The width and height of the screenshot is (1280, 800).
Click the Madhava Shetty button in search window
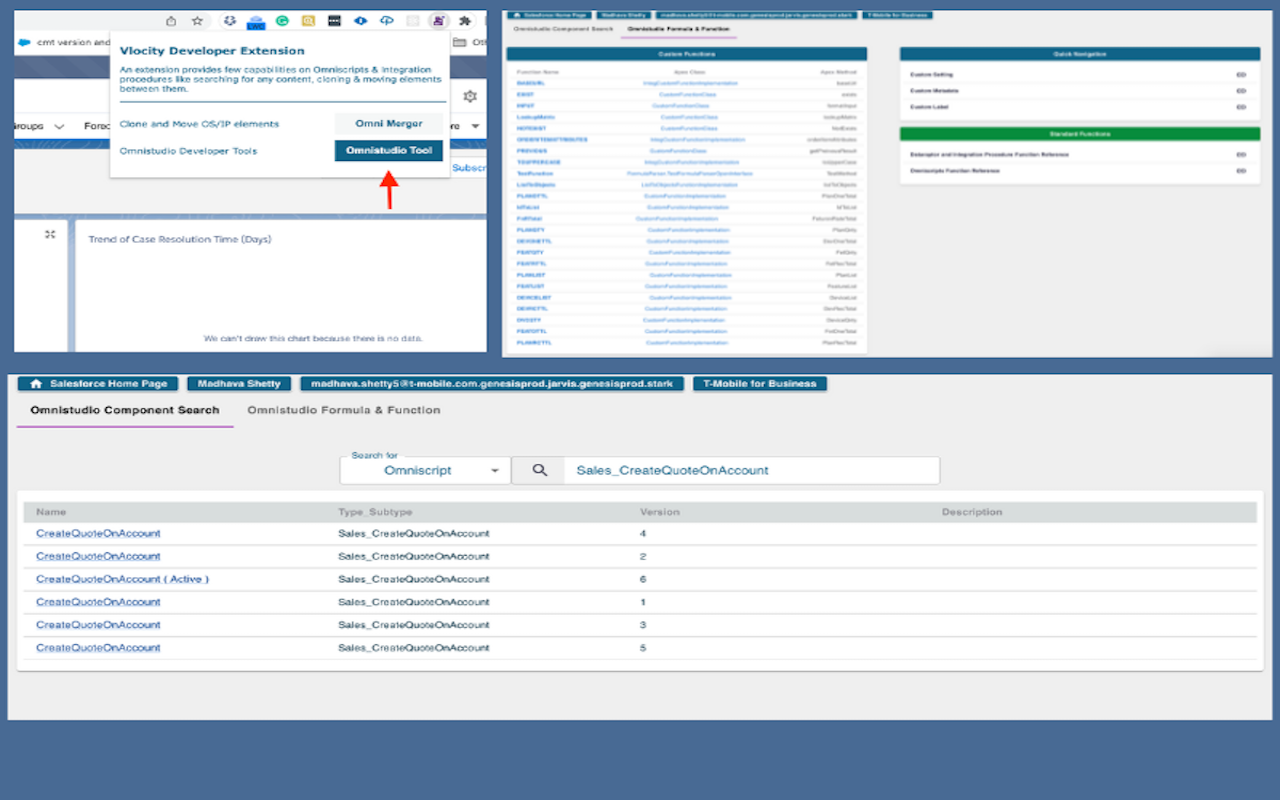click(x=238, y=384)
